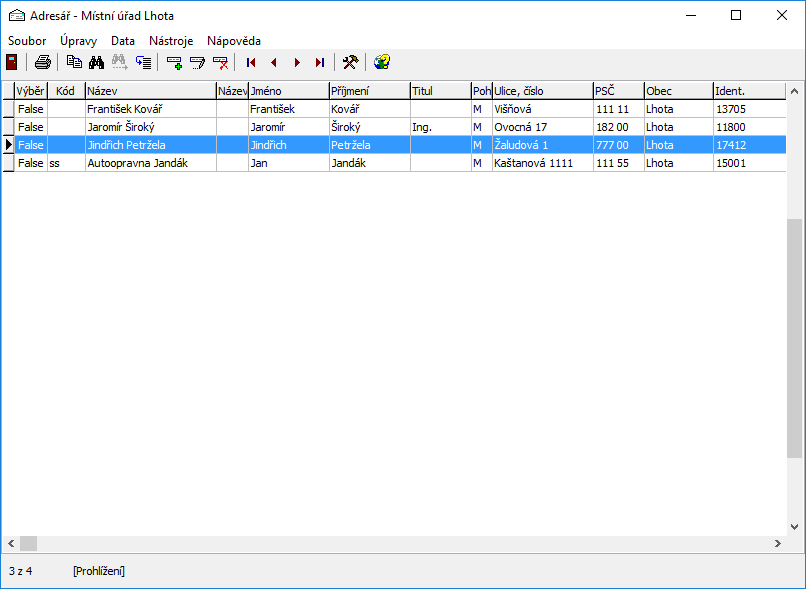Open search with the binoculars icon
This screenshot has width=806, height=589.
pos(96,62)
